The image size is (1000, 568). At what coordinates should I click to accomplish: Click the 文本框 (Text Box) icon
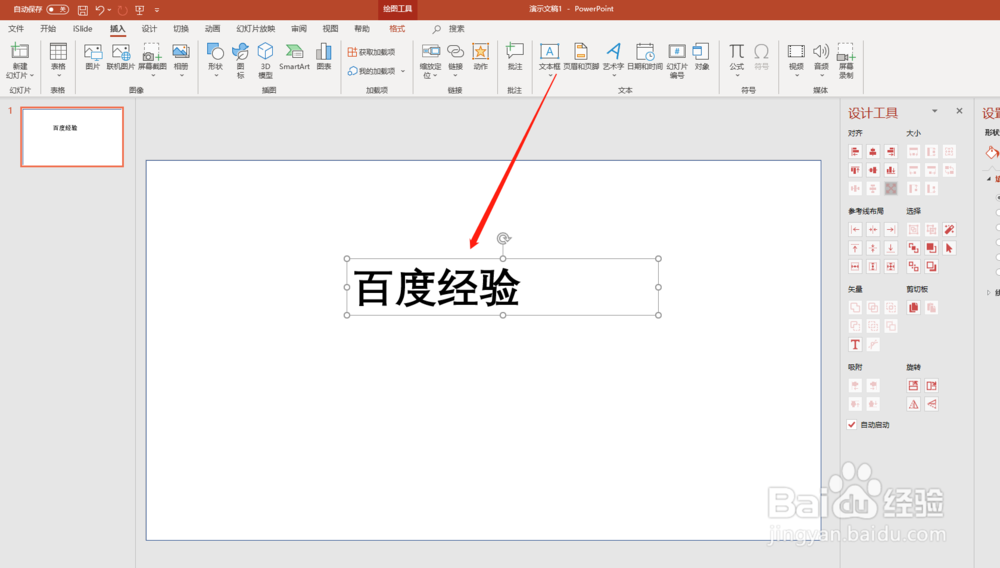[x=549, y=52]
